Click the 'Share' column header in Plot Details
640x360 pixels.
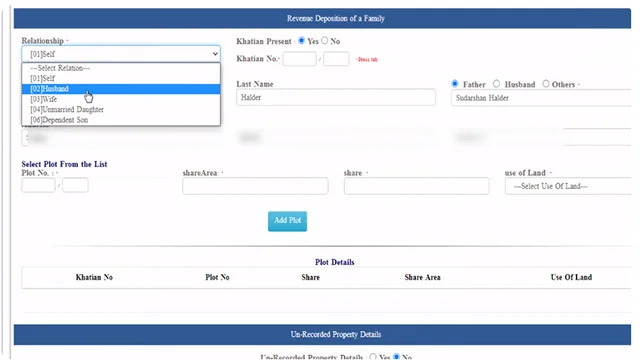pos(311,277)
